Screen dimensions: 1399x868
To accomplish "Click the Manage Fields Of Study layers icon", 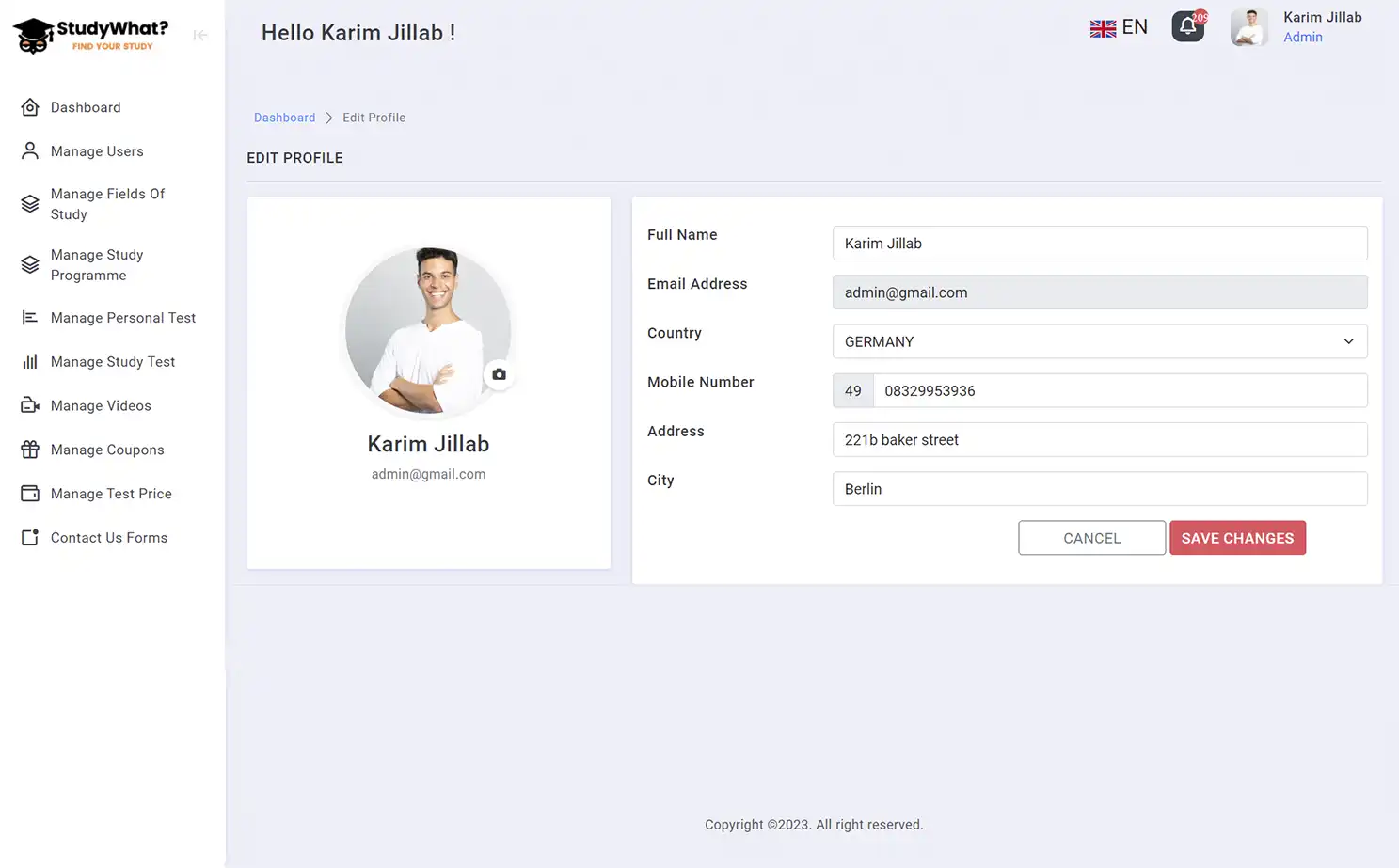I will tap(29, 203).
